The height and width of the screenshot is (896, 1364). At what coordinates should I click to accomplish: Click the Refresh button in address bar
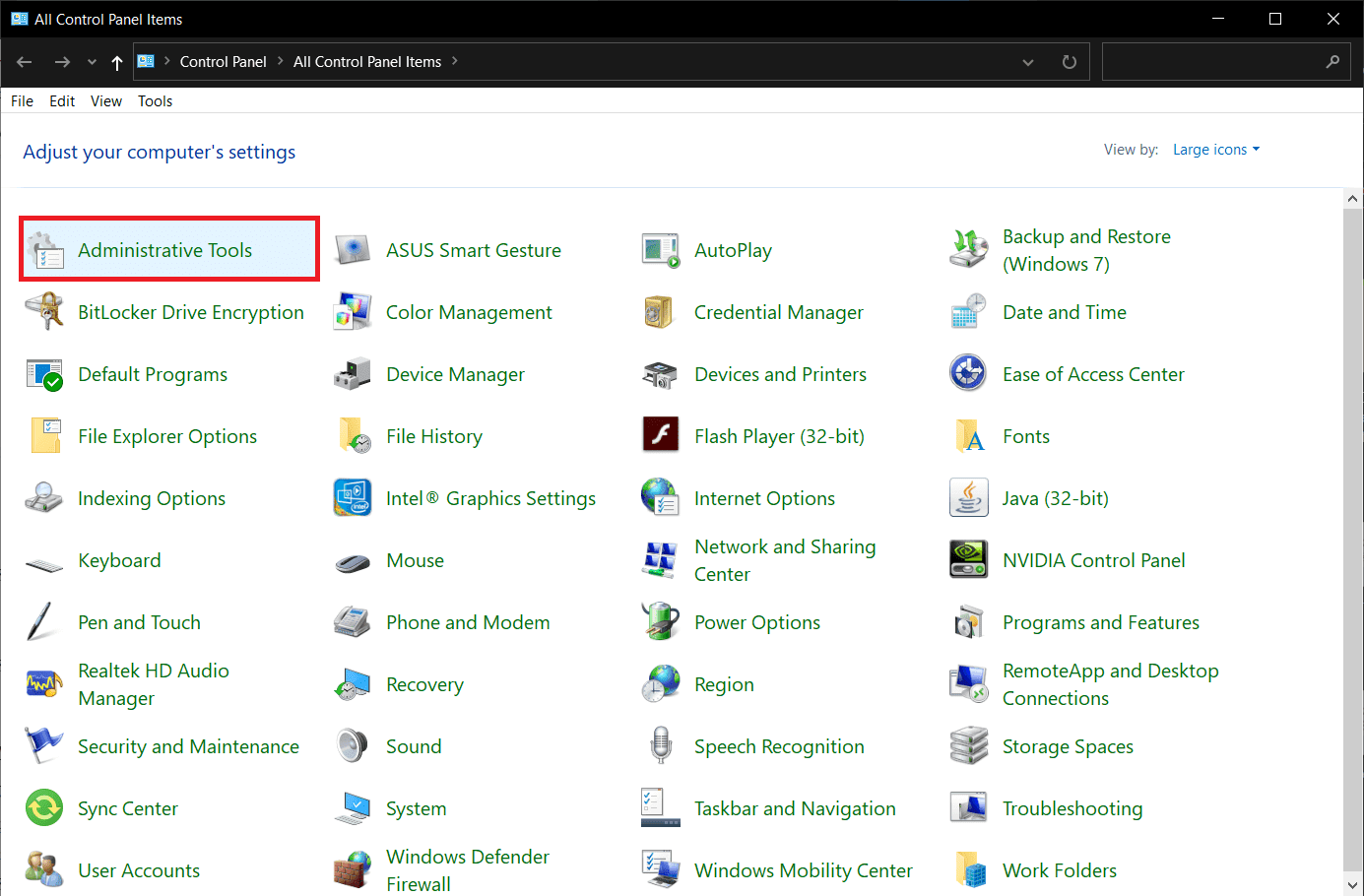click(x=1069, y=61)
